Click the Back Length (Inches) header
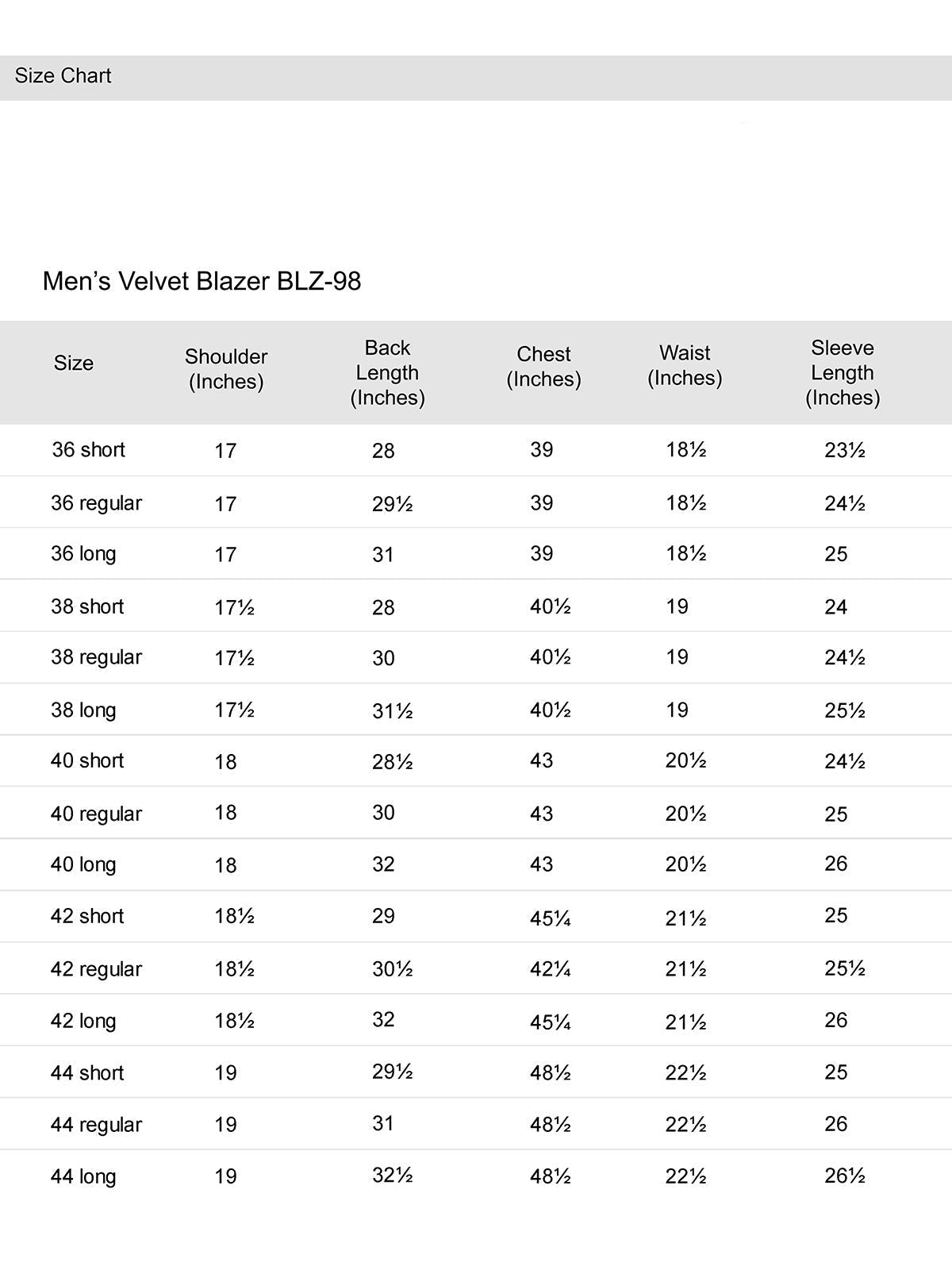Image resolution: width=952 pixels, height=1270 pixels. pos(387,372)
